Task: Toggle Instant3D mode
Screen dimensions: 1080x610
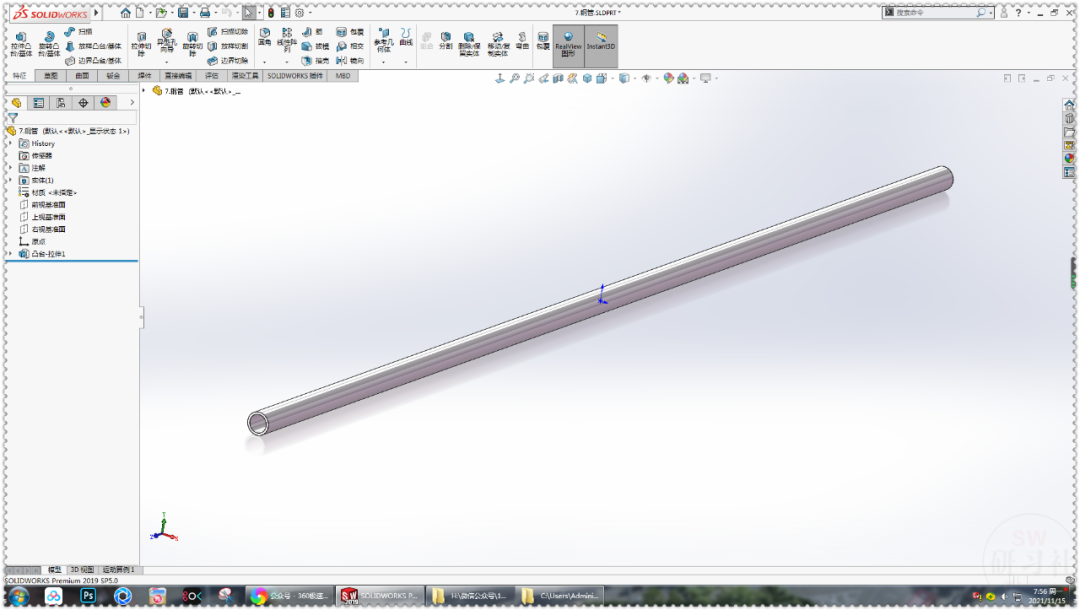Action: coord(600,43)
